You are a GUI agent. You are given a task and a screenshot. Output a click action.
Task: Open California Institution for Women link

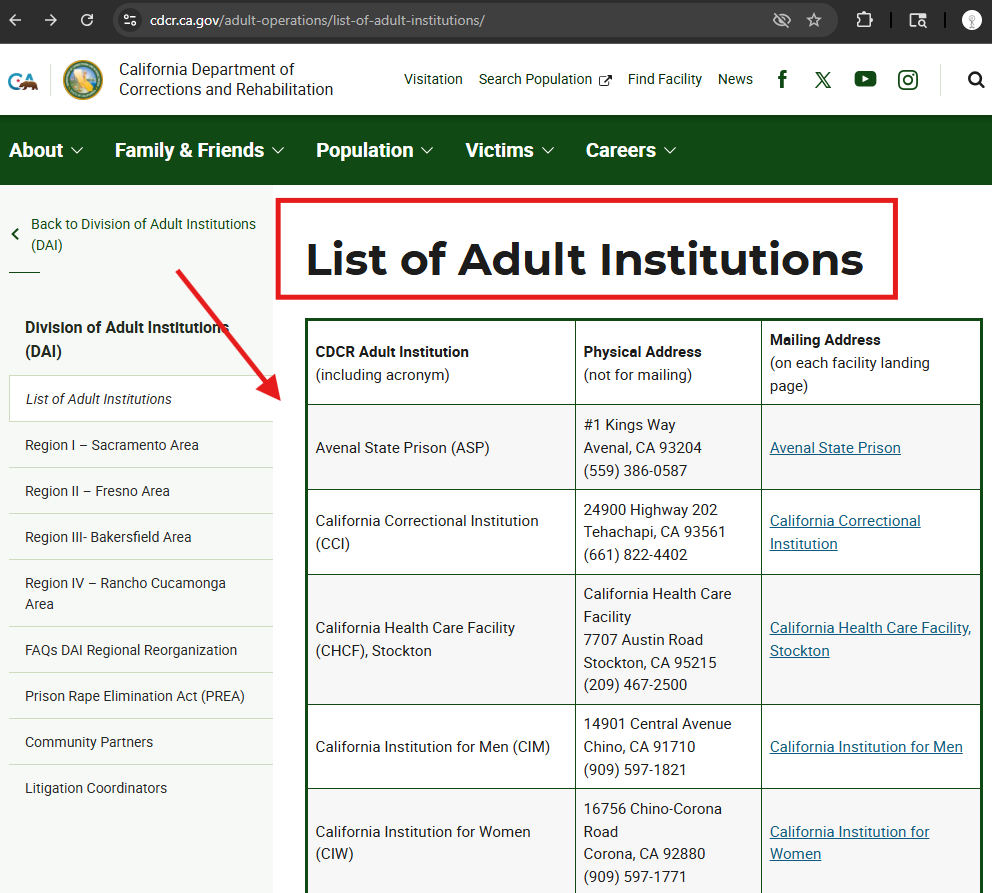(850, 843)
